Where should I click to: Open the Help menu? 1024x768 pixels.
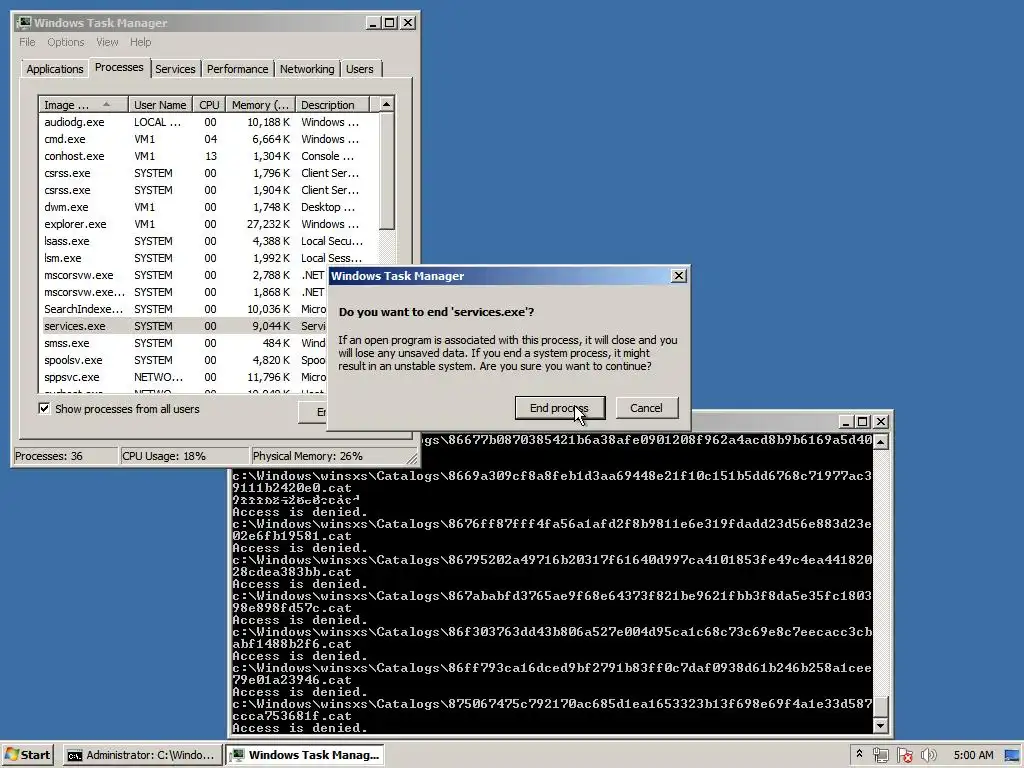140,42
